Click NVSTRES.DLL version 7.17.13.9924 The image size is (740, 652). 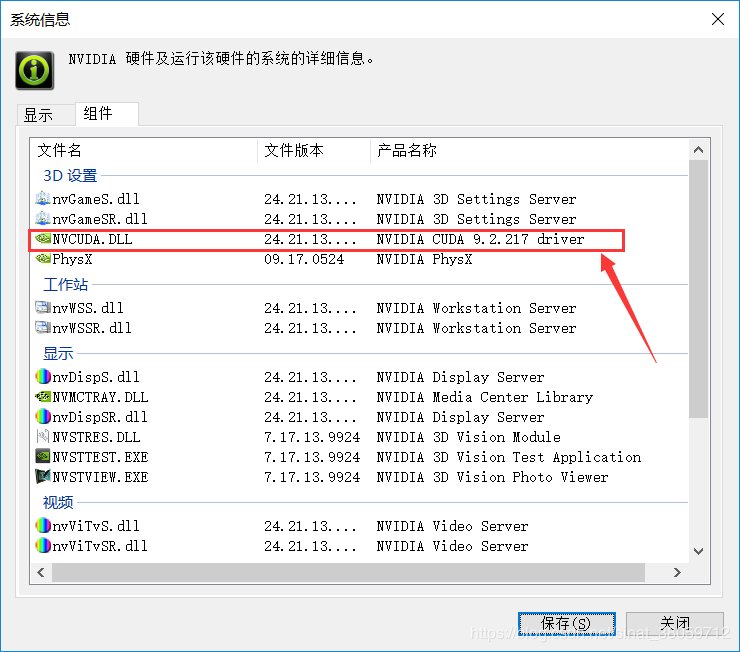click(x=312, y=437)
